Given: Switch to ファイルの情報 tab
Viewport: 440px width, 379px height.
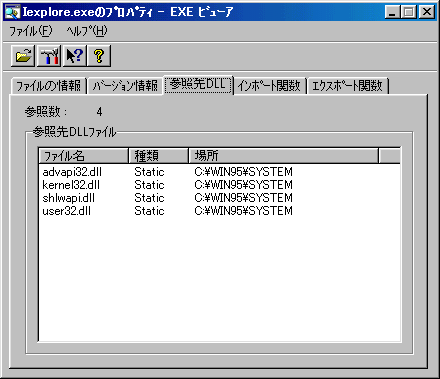Looking at the screenshot, I should pos(49,86).
